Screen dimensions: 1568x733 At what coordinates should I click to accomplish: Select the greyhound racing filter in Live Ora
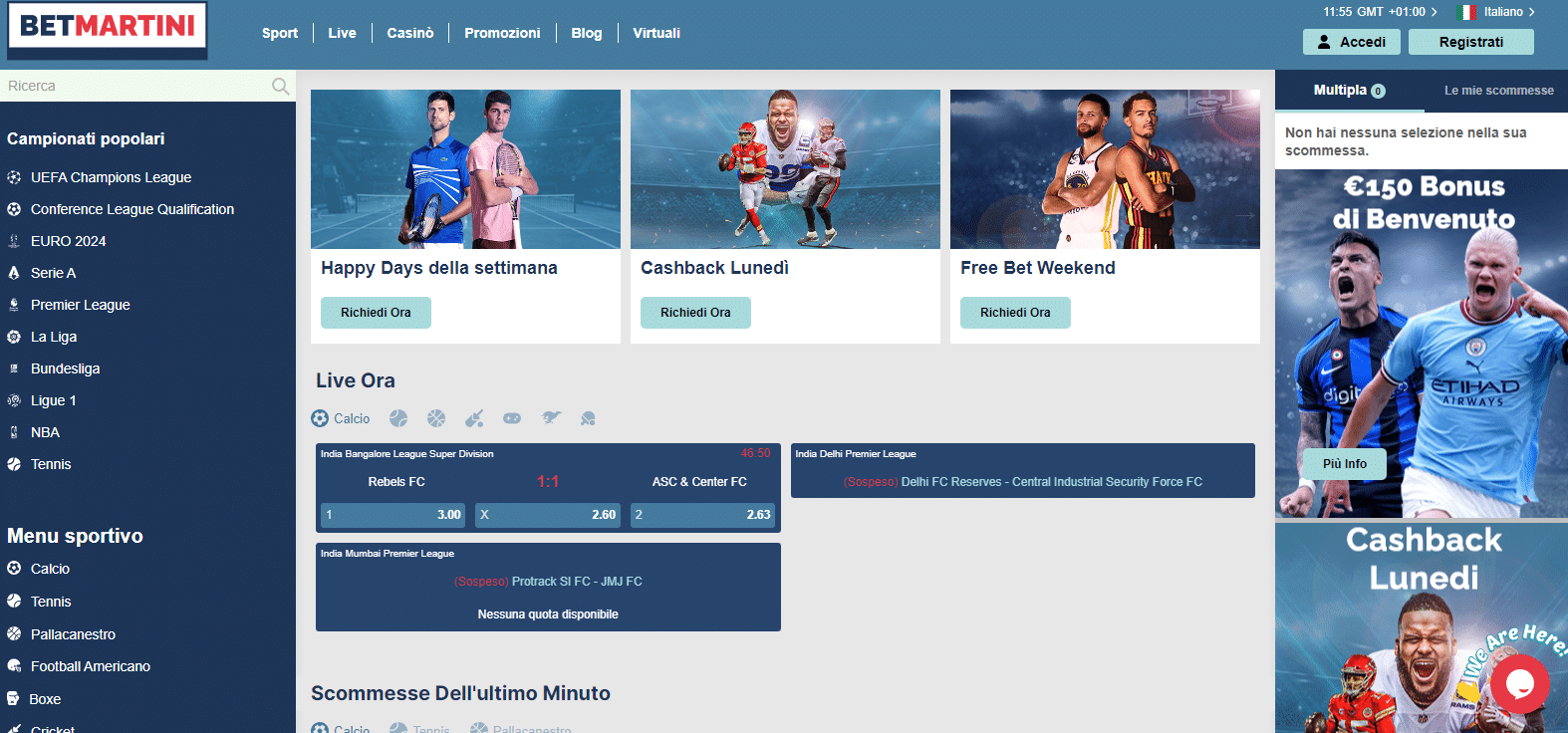pyautogui.click(x=551, y=418)
